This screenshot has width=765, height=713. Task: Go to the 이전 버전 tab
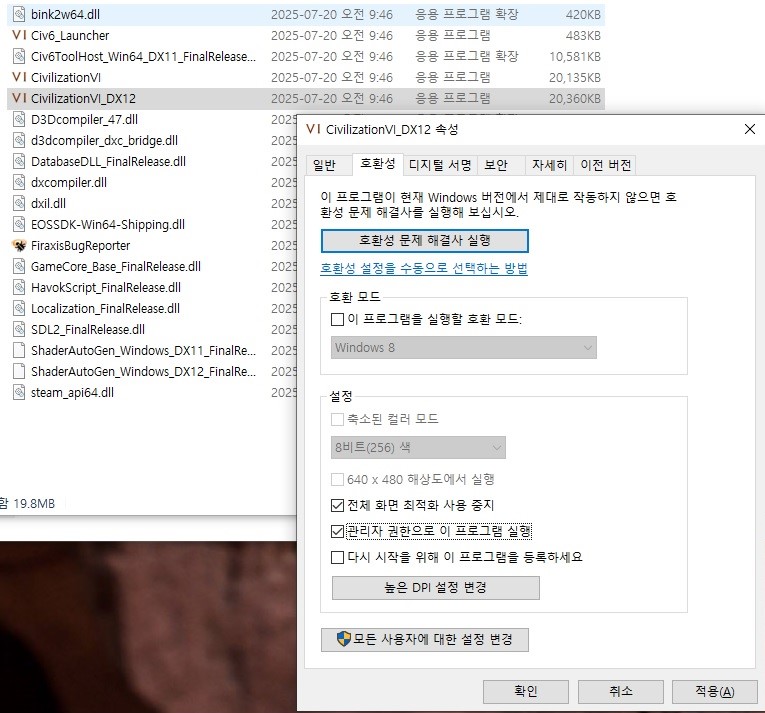click(x=605, y=165)
